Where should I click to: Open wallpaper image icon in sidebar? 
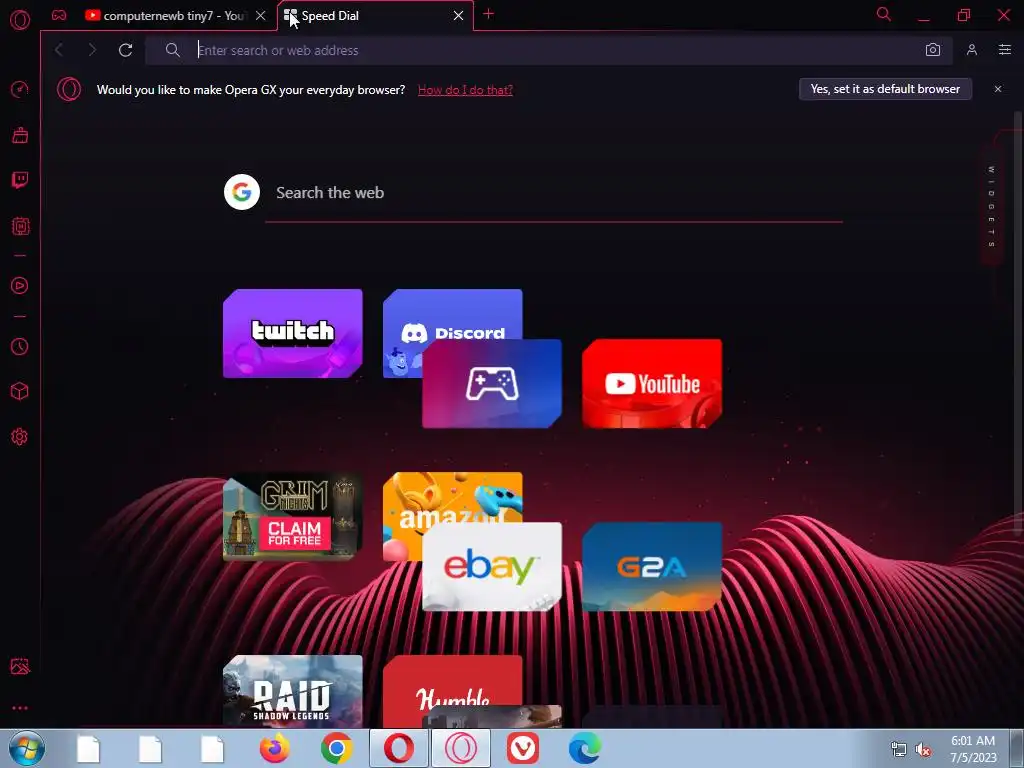click(x=20, y=666)
